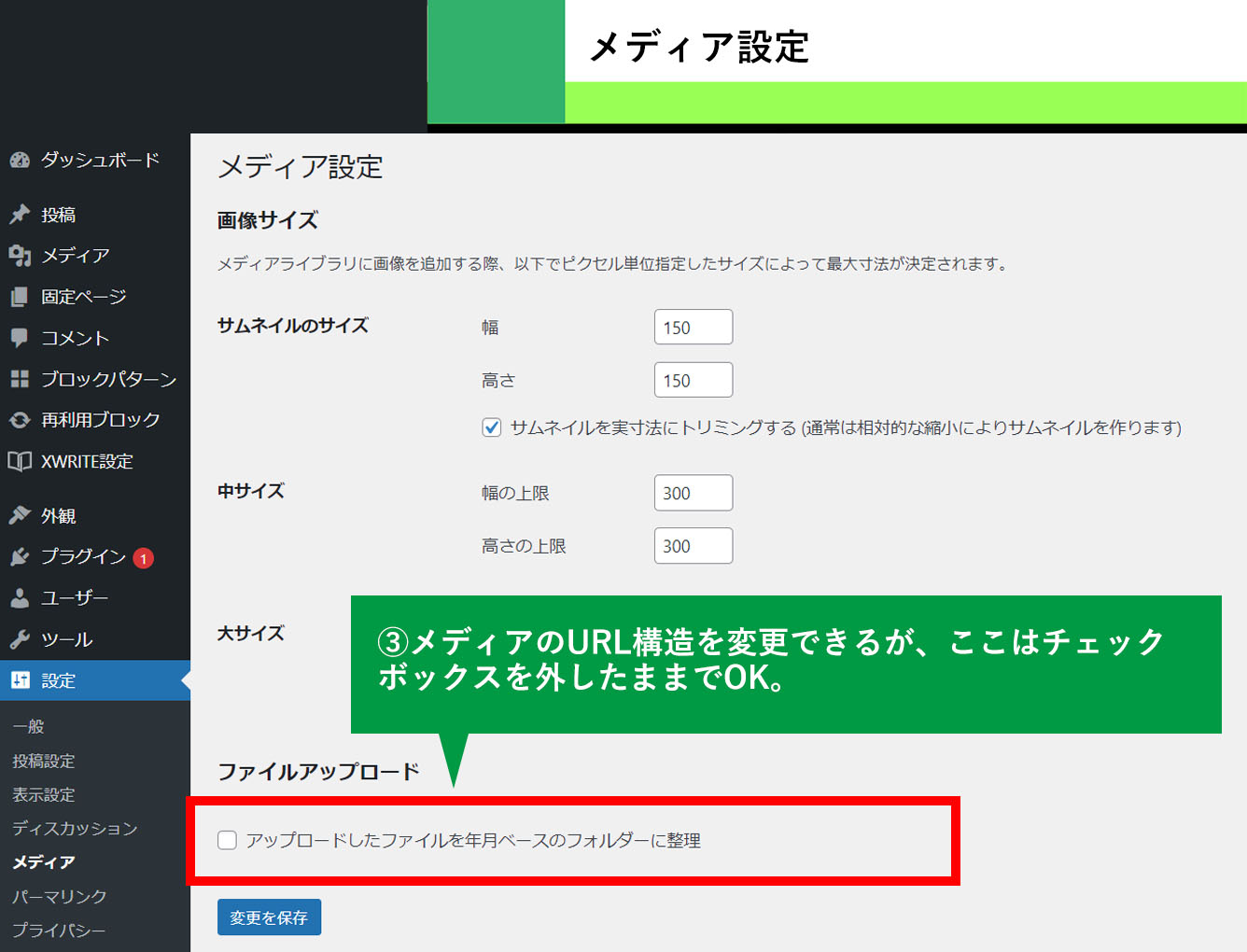This screenshot has width=1247, height=952.
Task: Go to プライバシー submenu
Action: tap(59, 930)
